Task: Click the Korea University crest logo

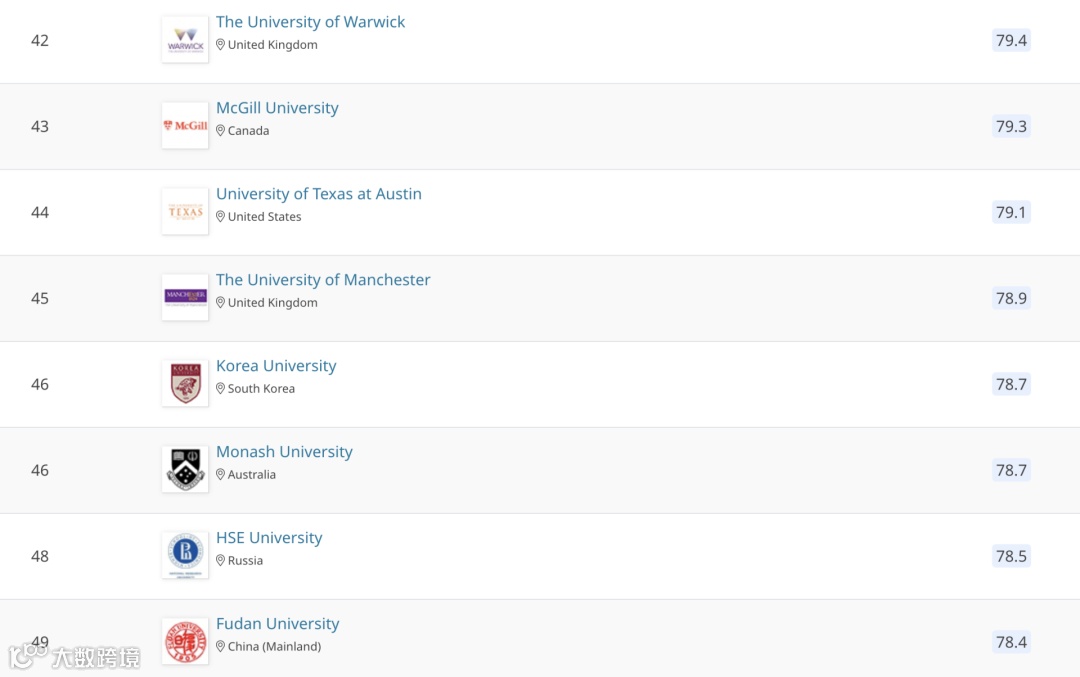Action: pyautogui.click(x=185, y=384)
